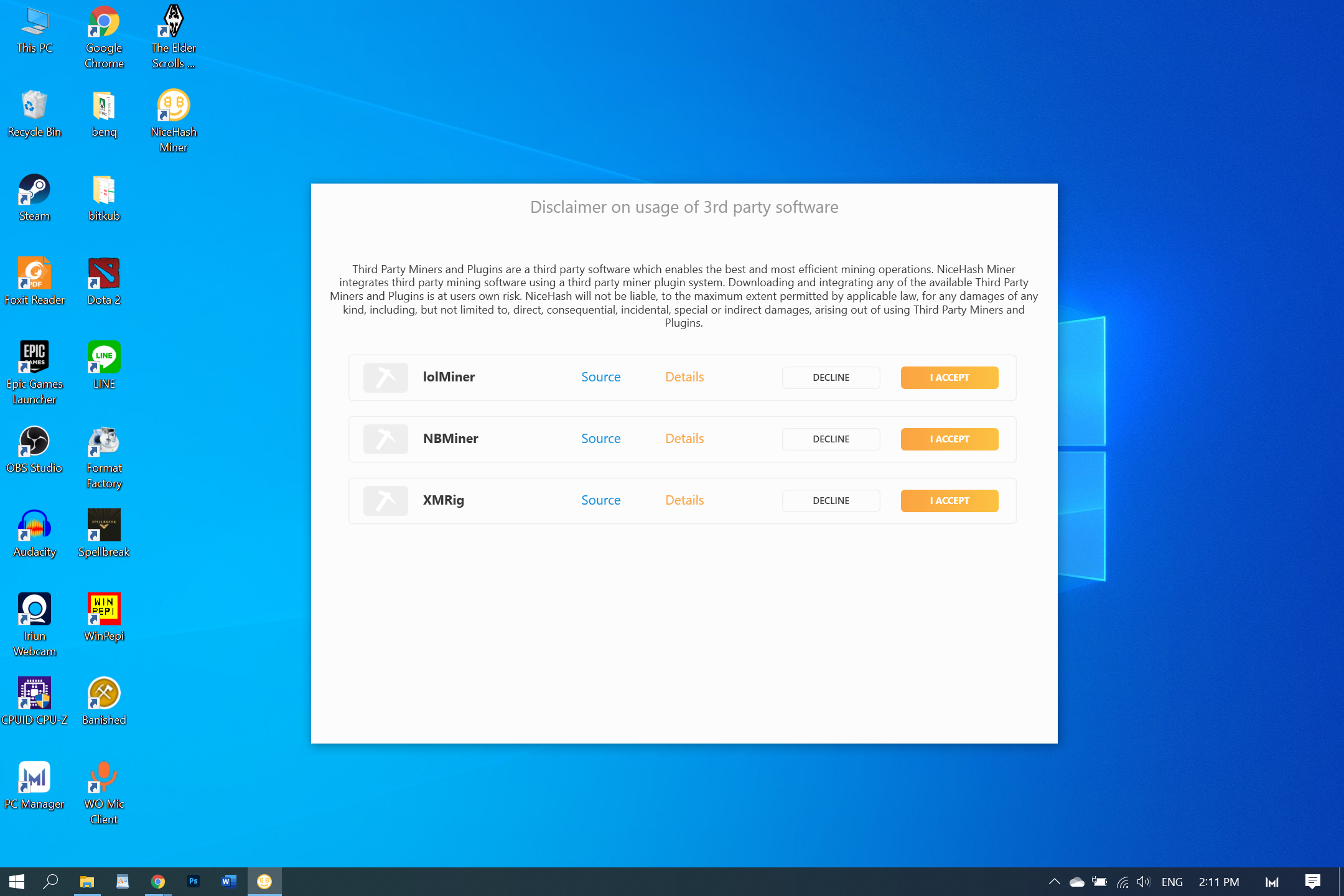Viewport: 1344px width, 896px height.
Task: Select the Foxit Reader shortcut
Action: click(x=34, y=282)
